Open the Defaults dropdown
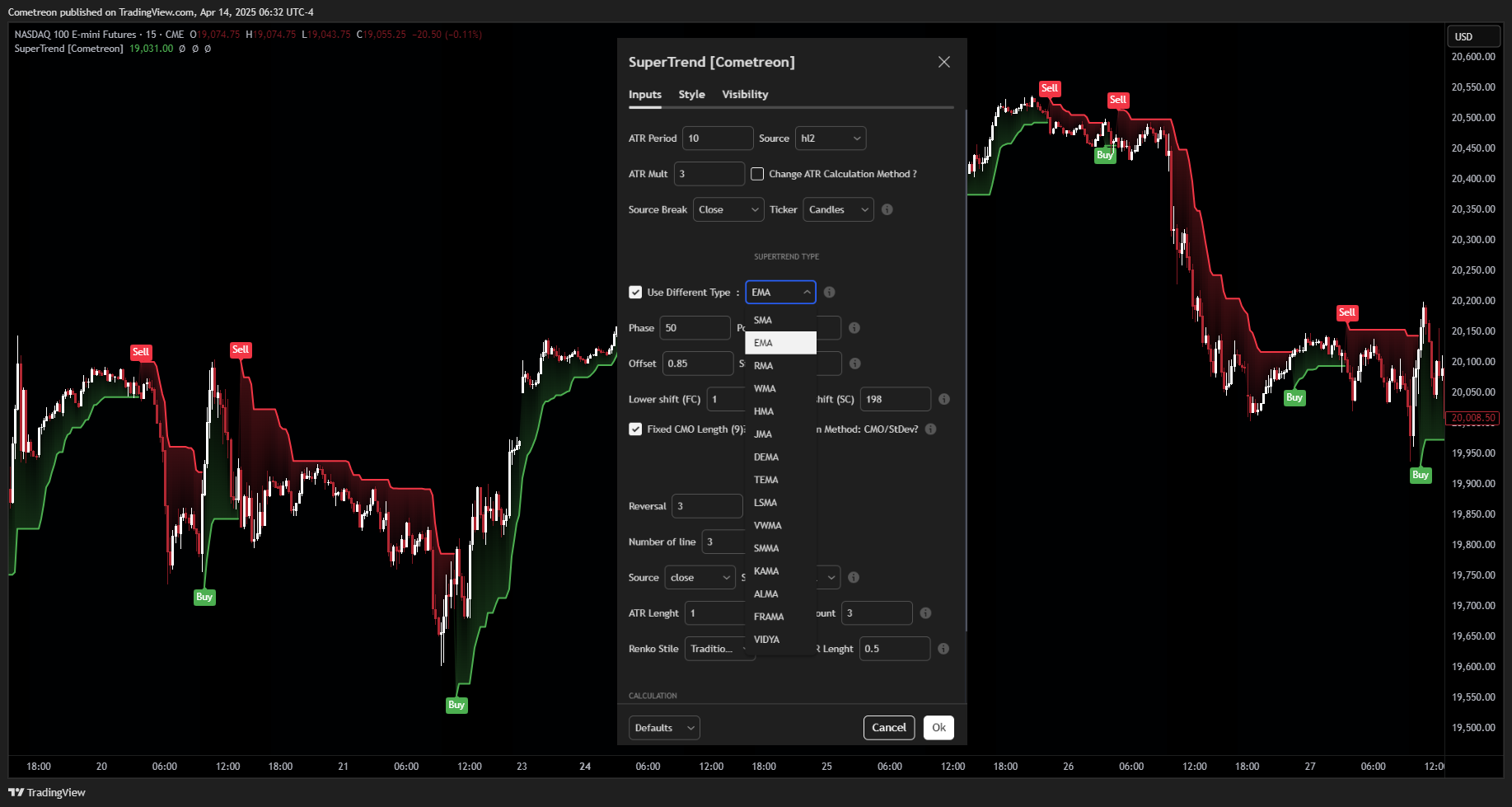 click(664, 728)
